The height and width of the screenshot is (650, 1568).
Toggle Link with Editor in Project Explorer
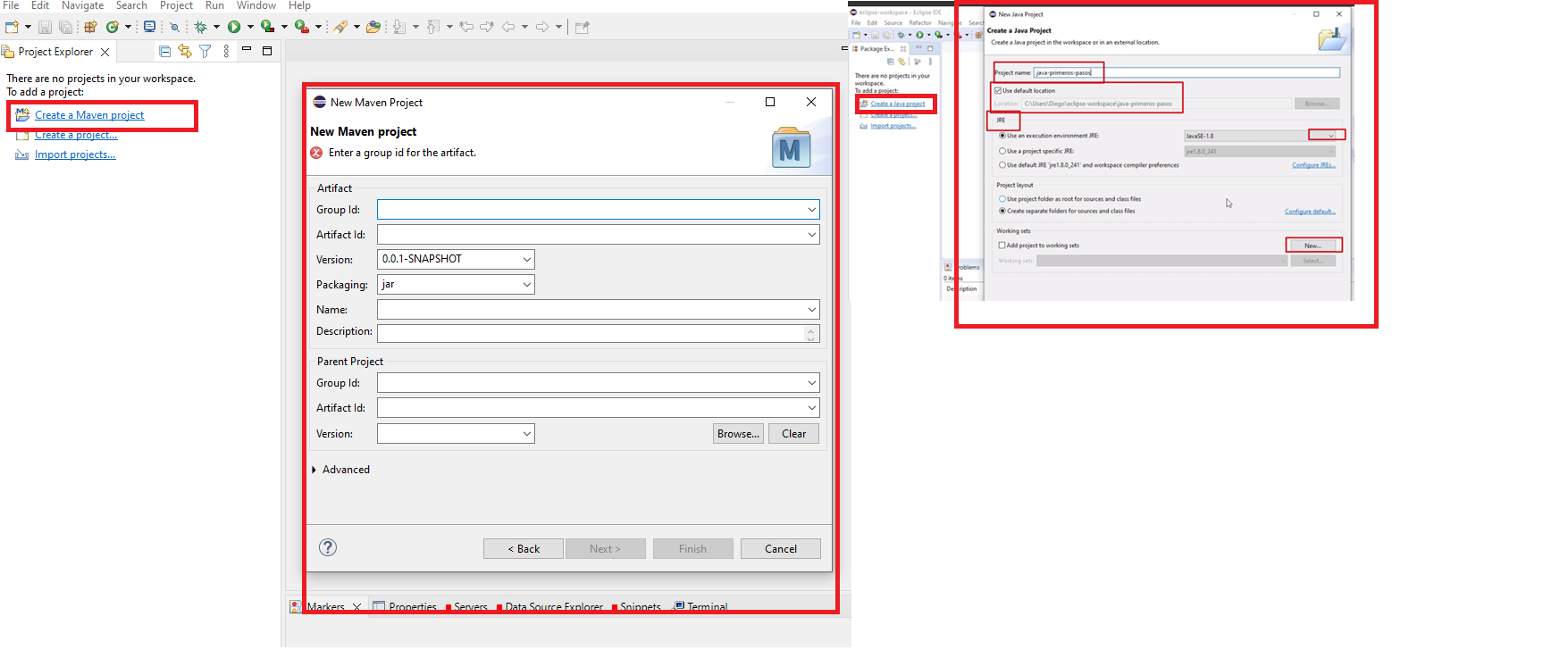coord(185,52)
